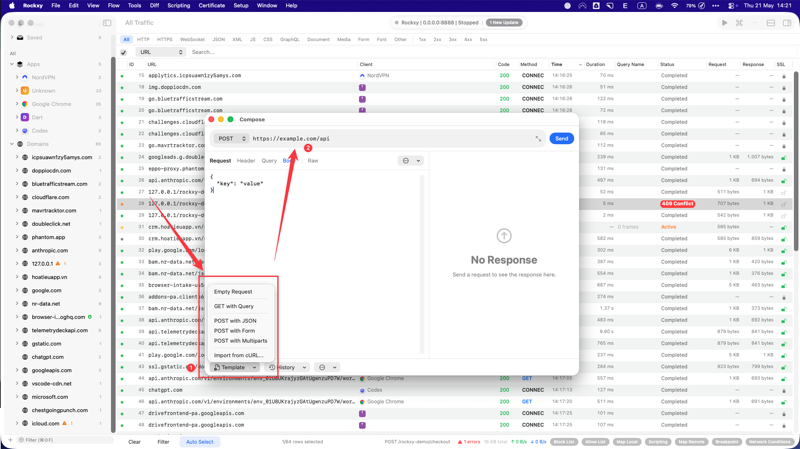The height and width of the screenshot is (449, 800).
Task: Click warning triangle next to icloud.com
Action: (x=64, y=423)
